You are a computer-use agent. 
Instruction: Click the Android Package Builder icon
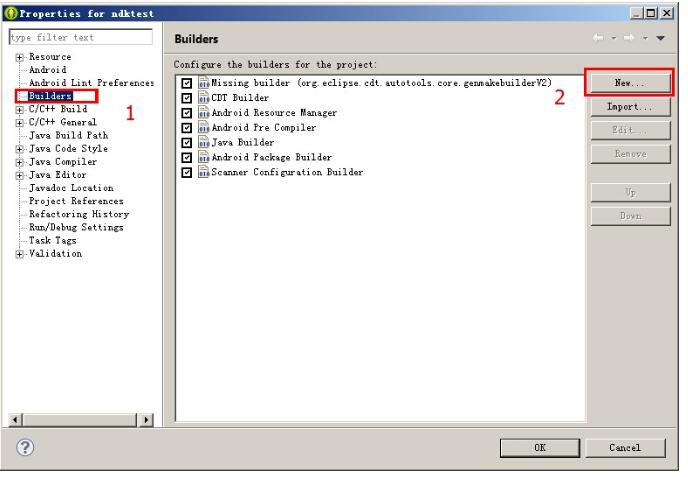[204, 158]
